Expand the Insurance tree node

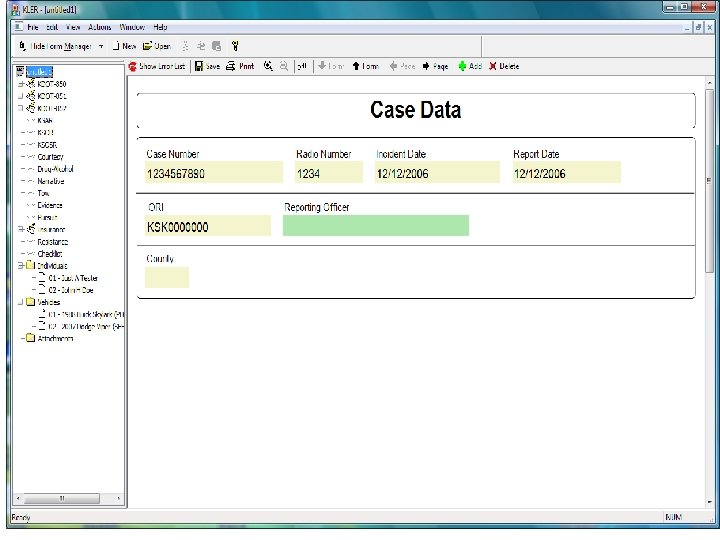click(20, 229)
